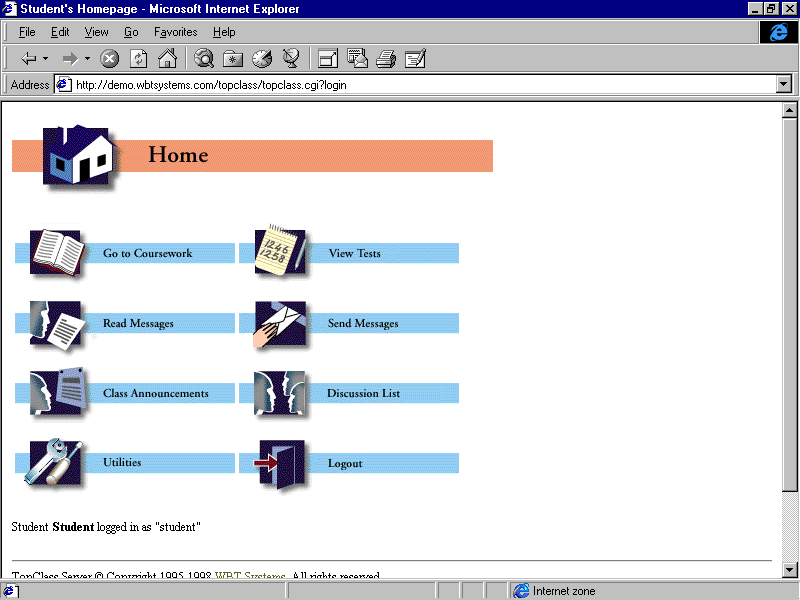Refresh the page using the toolbar icon
This screenshot has width=800, height=600.
138,59
